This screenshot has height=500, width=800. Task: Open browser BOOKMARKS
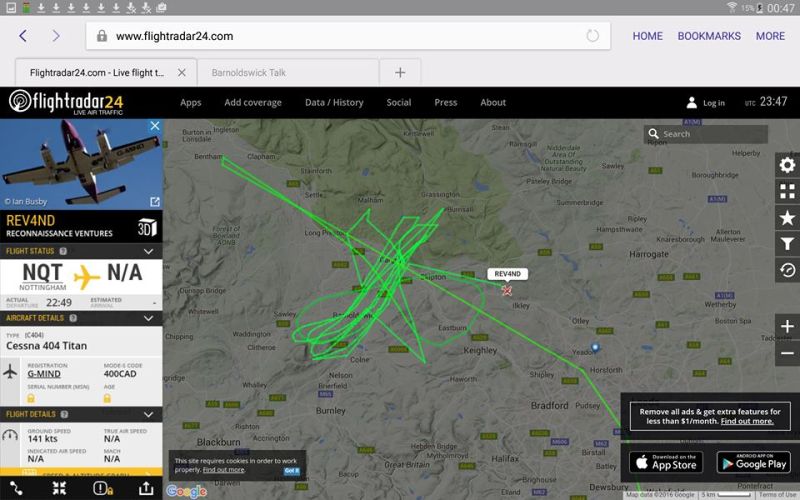(709, 36)
